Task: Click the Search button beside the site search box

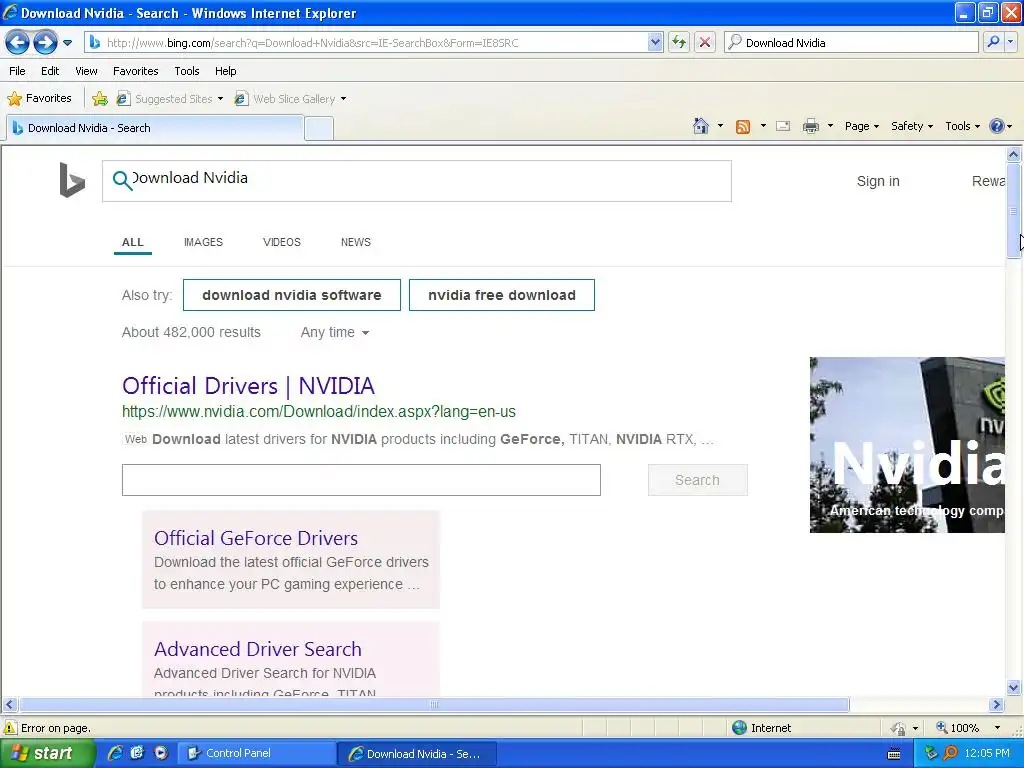Action: 697,480
